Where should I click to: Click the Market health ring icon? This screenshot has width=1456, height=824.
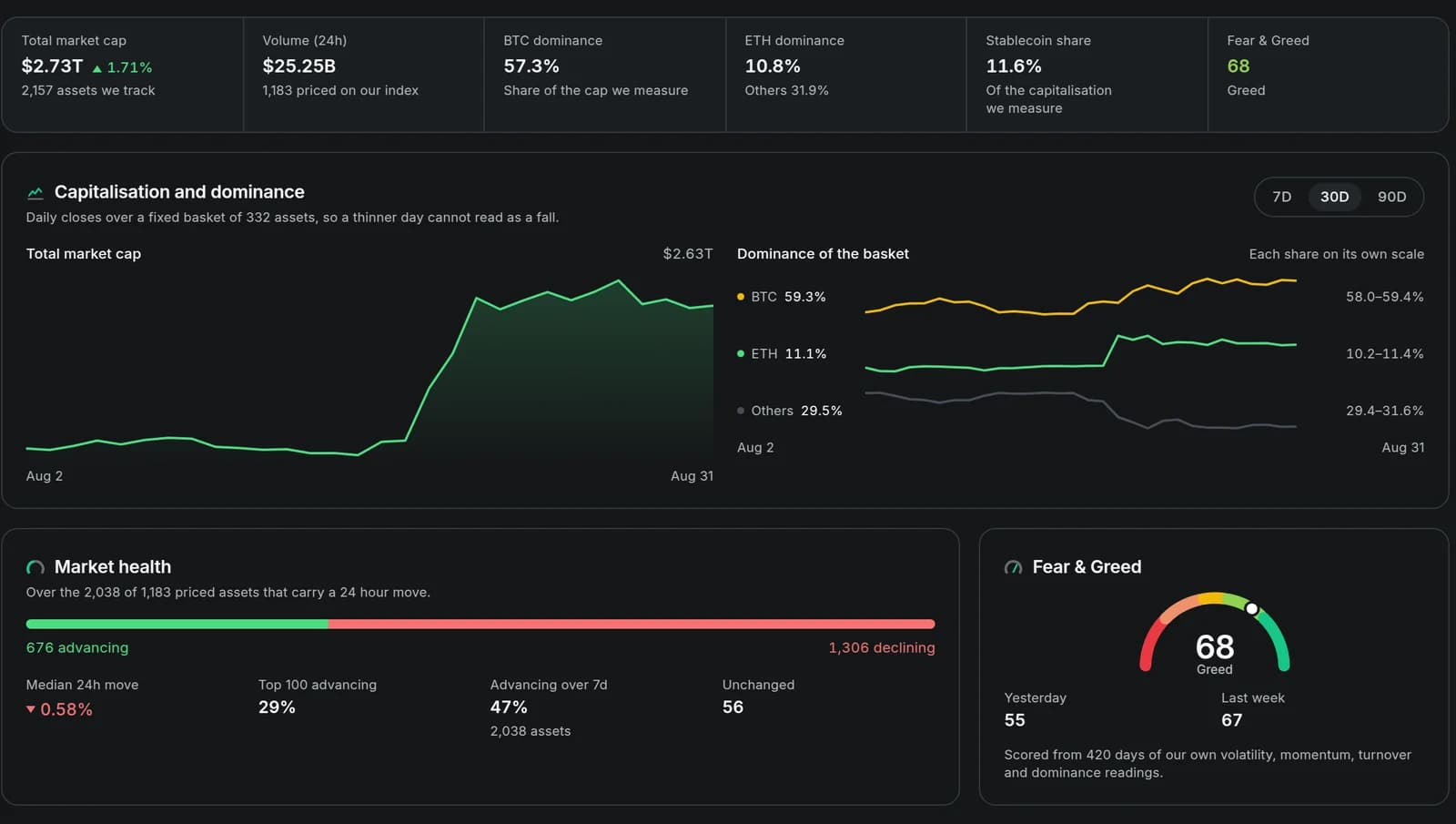(35, 567)
